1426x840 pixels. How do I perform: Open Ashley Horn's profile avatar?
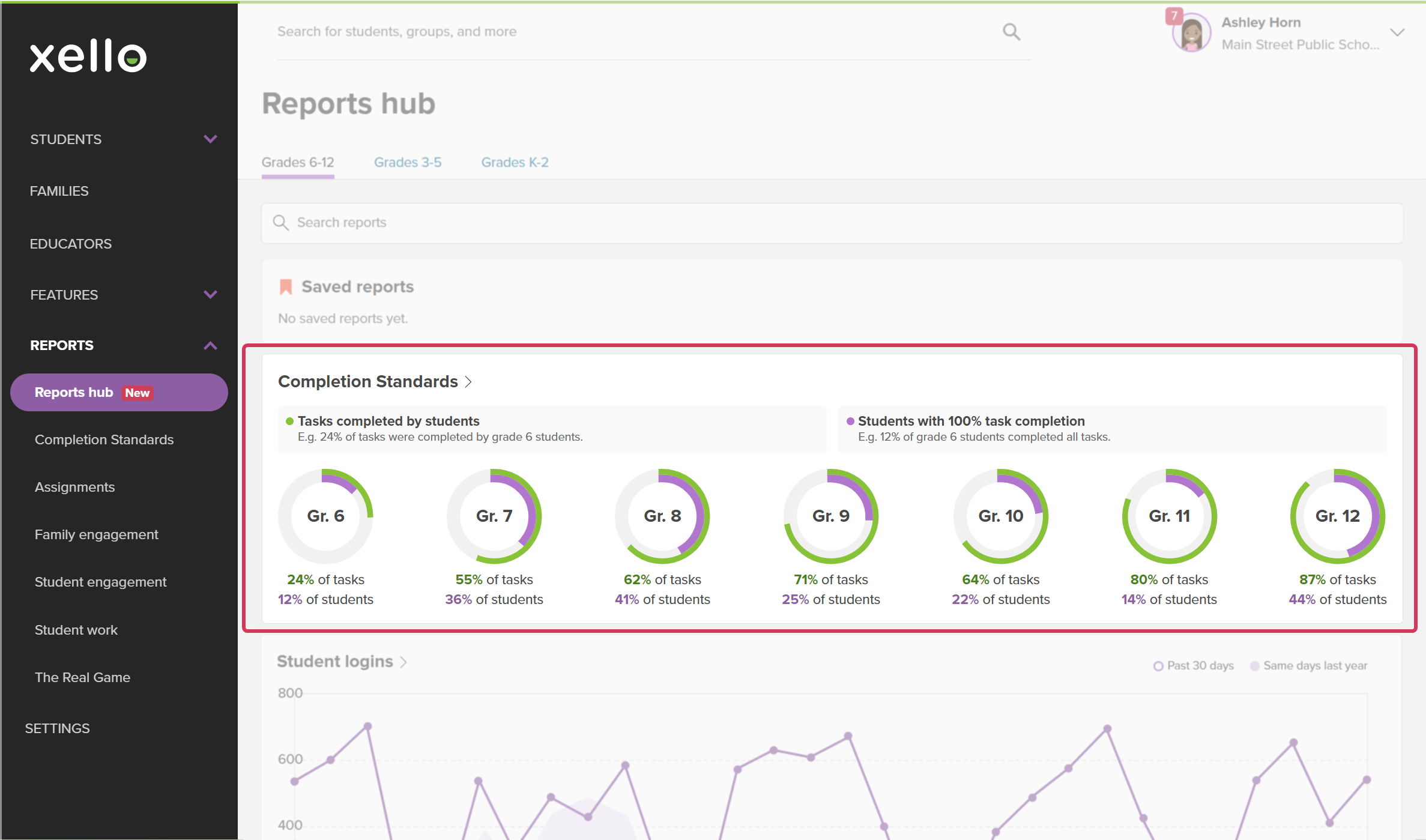(x=1192, y=33)
